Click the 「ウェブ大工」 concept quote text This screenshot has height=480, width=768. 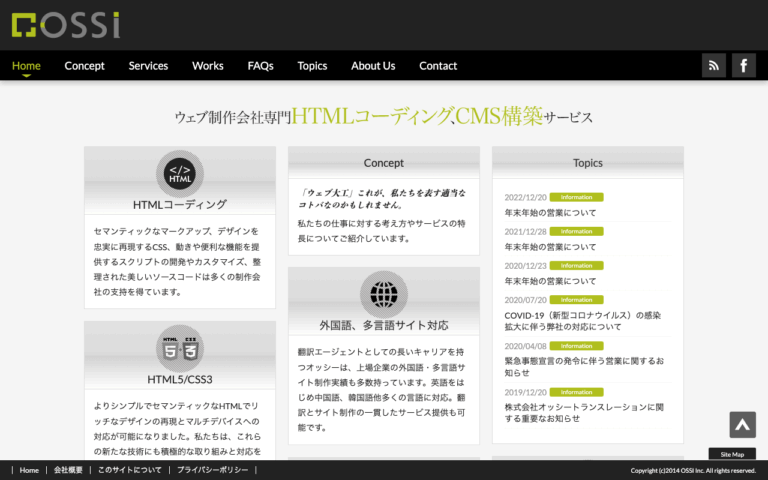click(382, 199)
